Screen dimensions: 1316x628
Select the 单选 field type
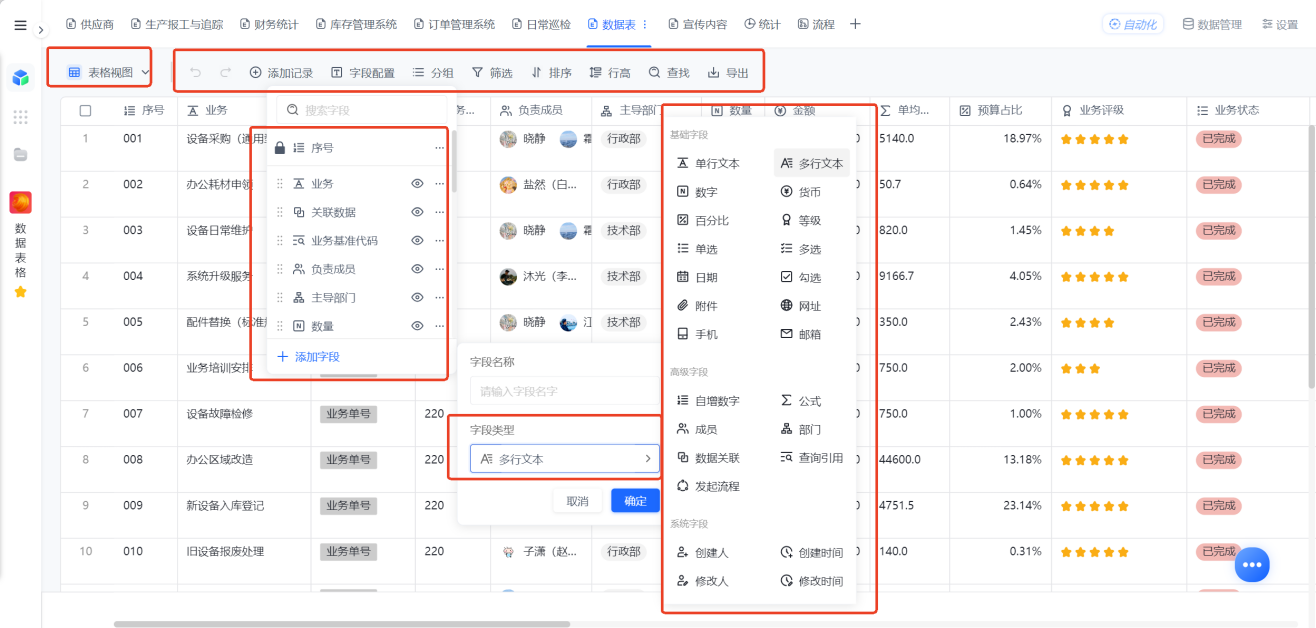click(698, 249)
